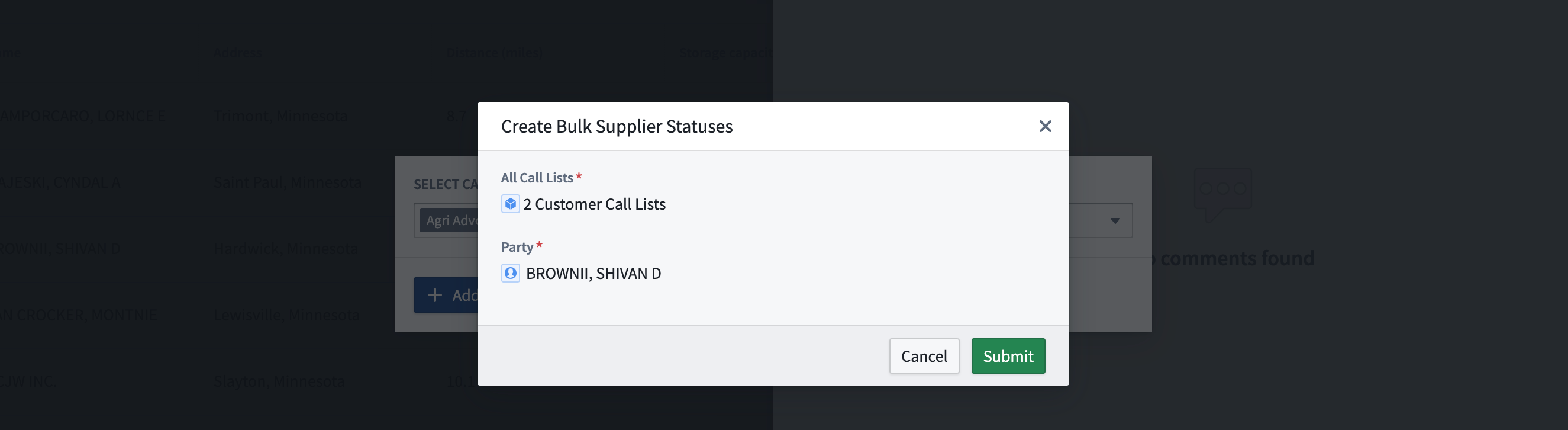
Task: Click the Agri Adv tag in call list selector
Action: pos(451,220)
